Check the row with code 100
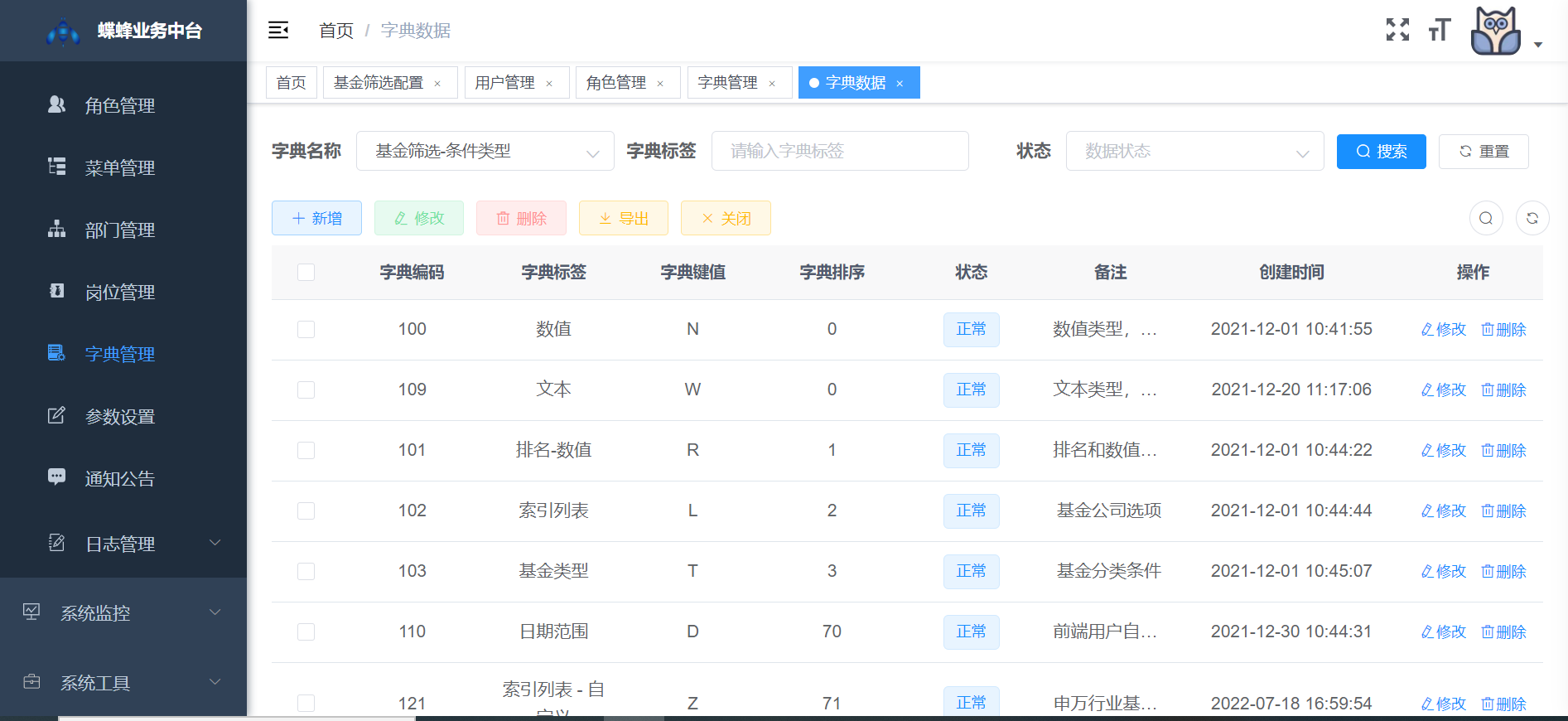The height and width of the screenshot is (721, 1568). 306,329
